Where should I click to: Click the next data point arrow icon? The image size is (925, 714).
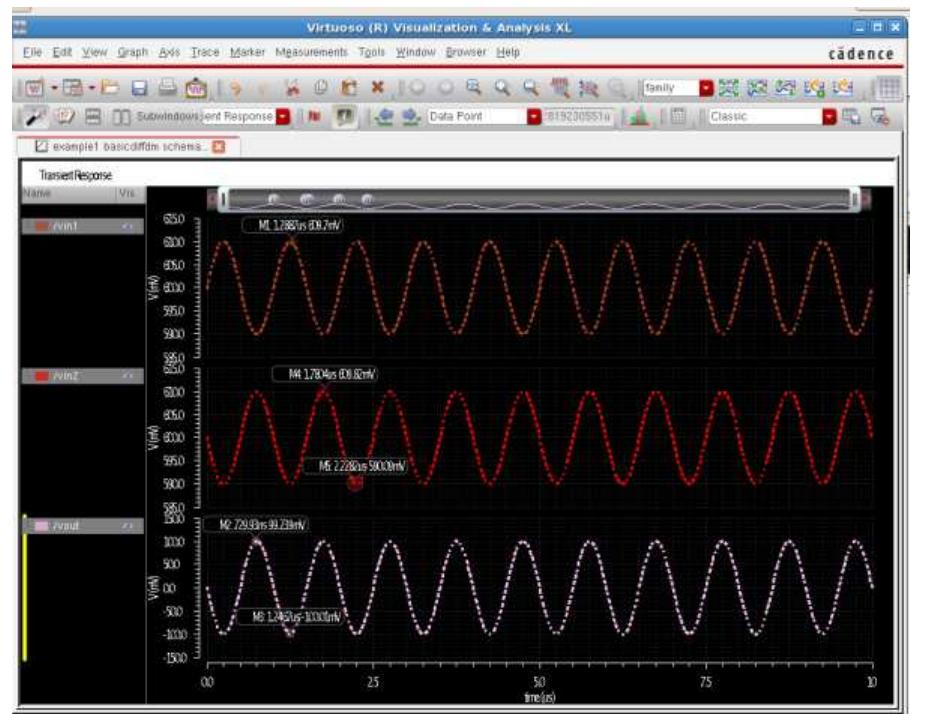click(411, 117)
